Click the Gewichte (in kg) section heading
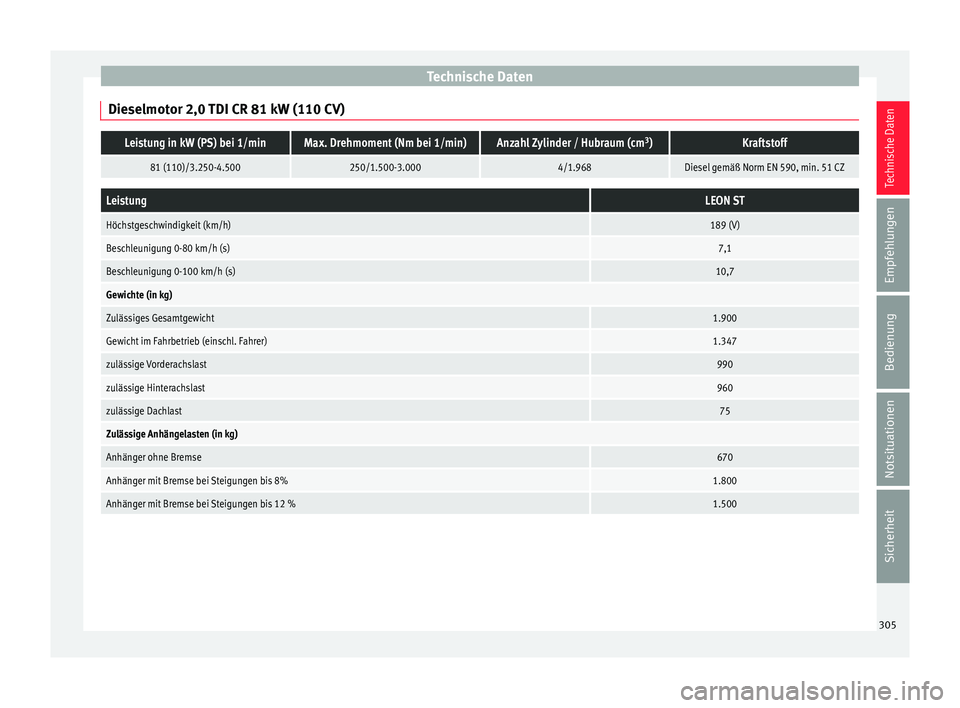This screenshot has width=960, height=708. (x=139, y=295)
